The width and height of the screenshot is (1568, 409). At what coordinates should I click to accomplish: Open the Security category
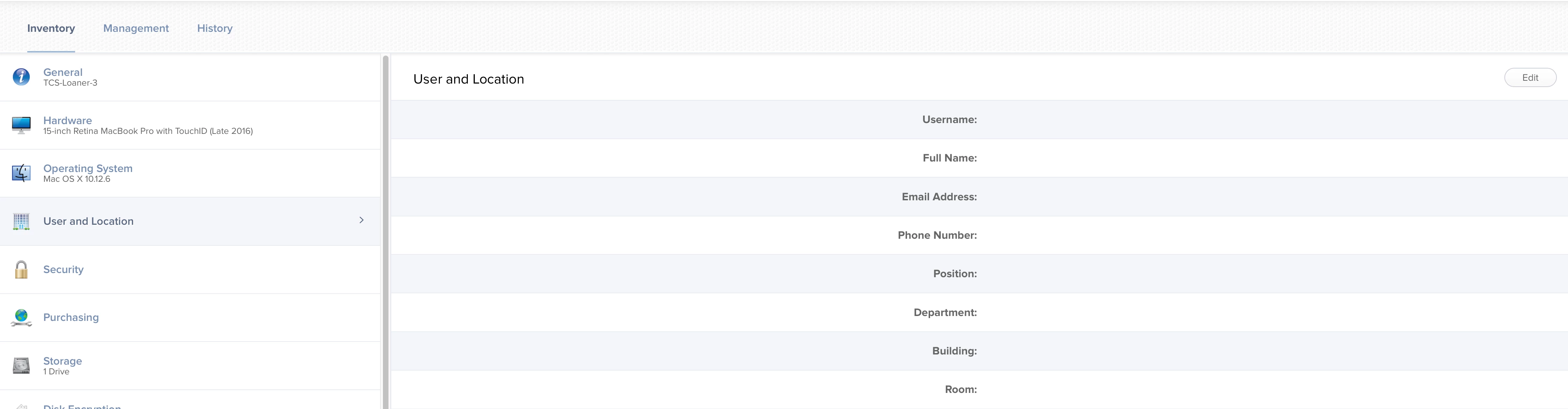tap(63, 270)
